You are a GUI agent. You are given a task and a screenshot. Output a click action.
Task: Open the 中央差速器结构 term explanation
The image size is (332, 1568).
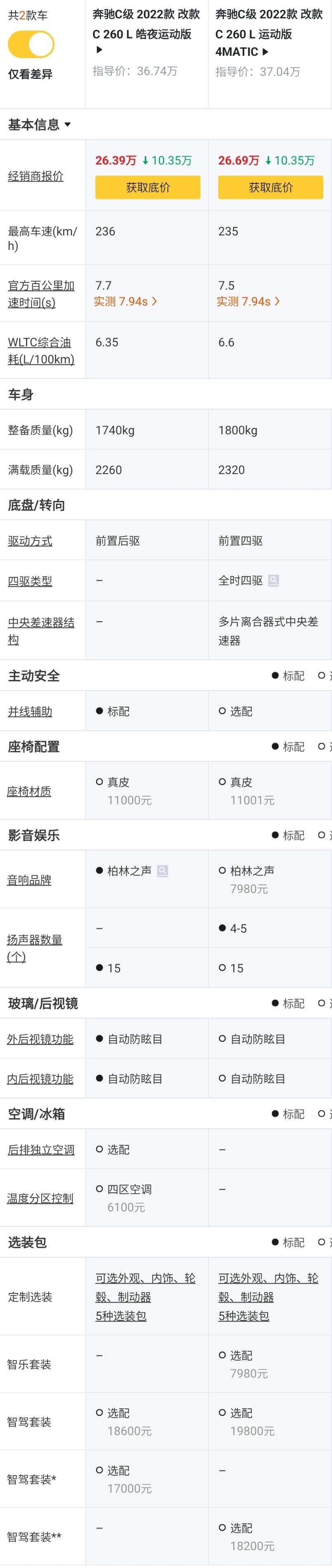tap(41, 630)
